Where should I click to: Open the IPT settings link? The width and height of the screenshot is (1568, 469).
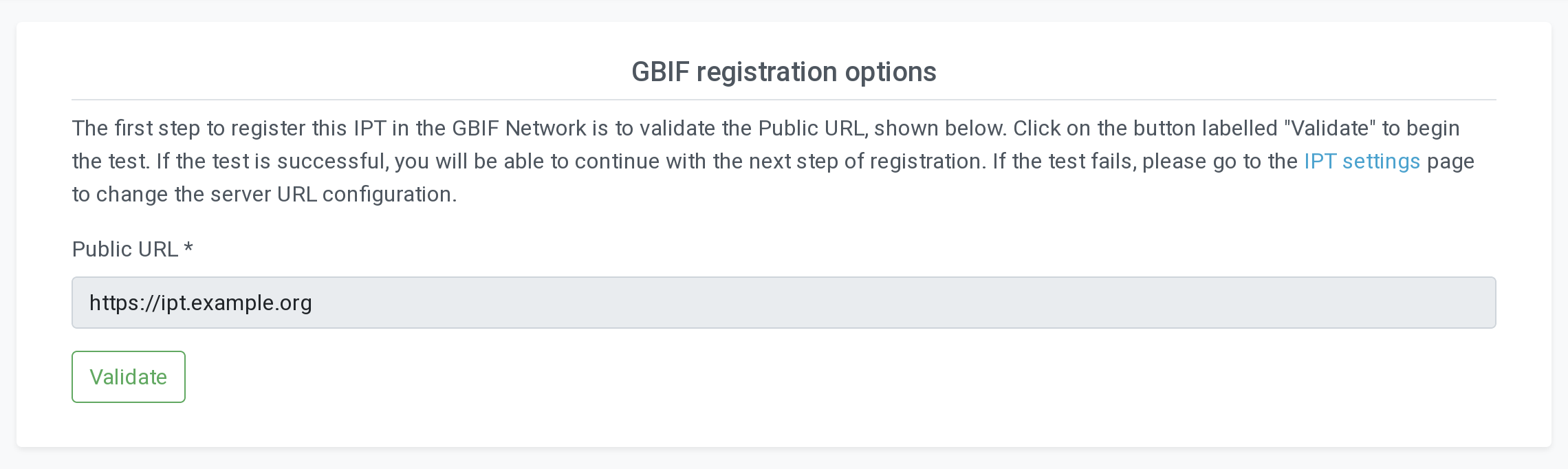click(x=1362, y=162)
